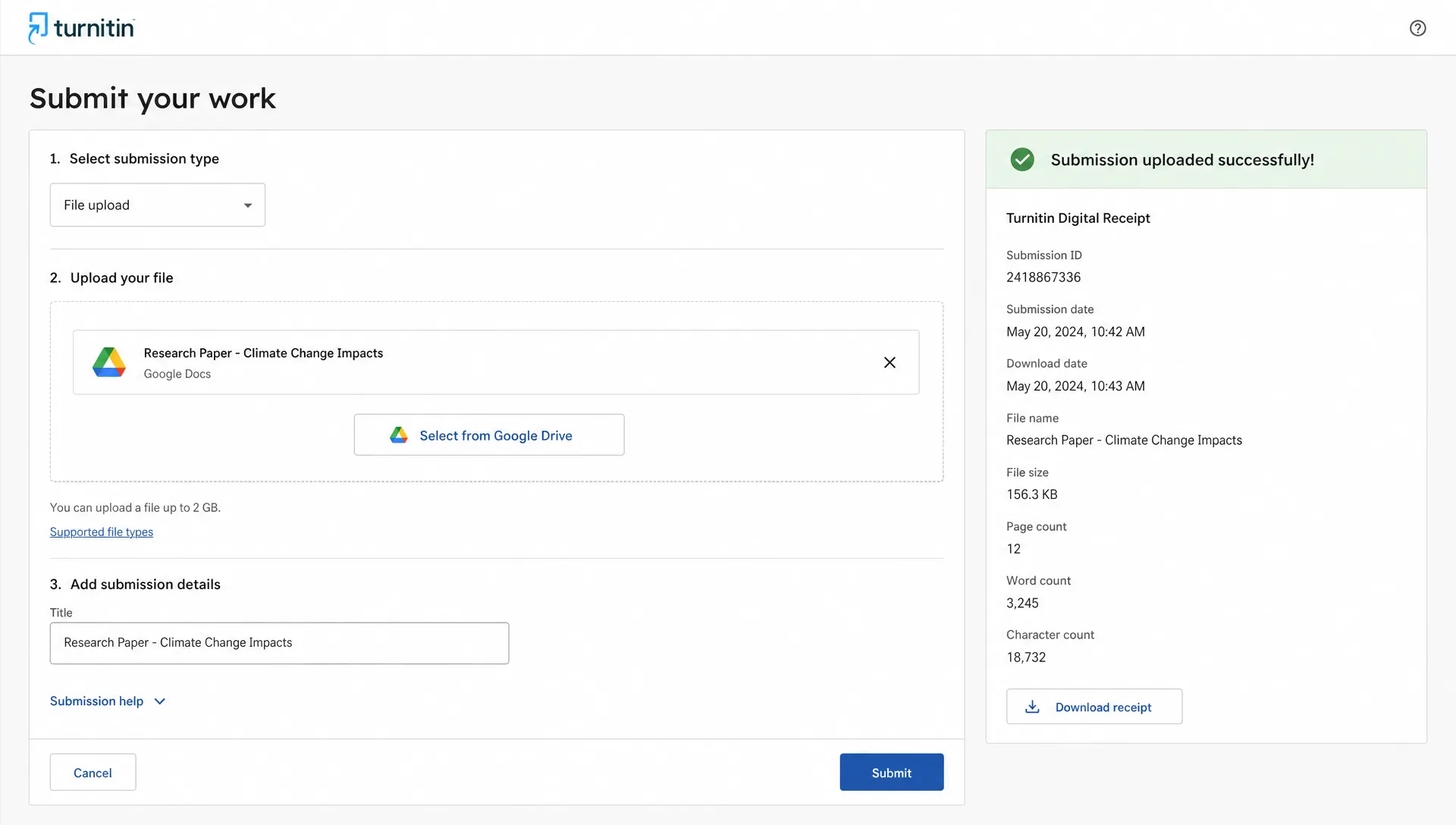Click the page count value 12
The image size is (1456, 825).
pyautogui.click(x=1014, y=549)
